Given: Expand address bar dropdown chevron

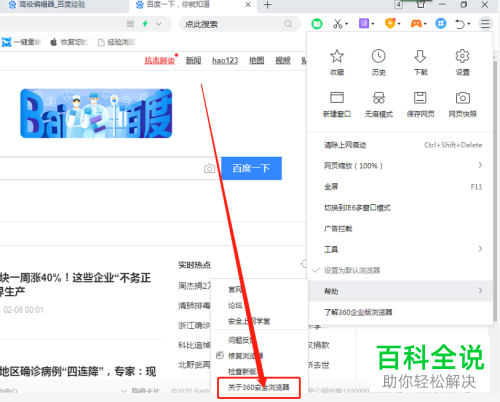Looking at the screenshot, I should (x=159, y=24).
